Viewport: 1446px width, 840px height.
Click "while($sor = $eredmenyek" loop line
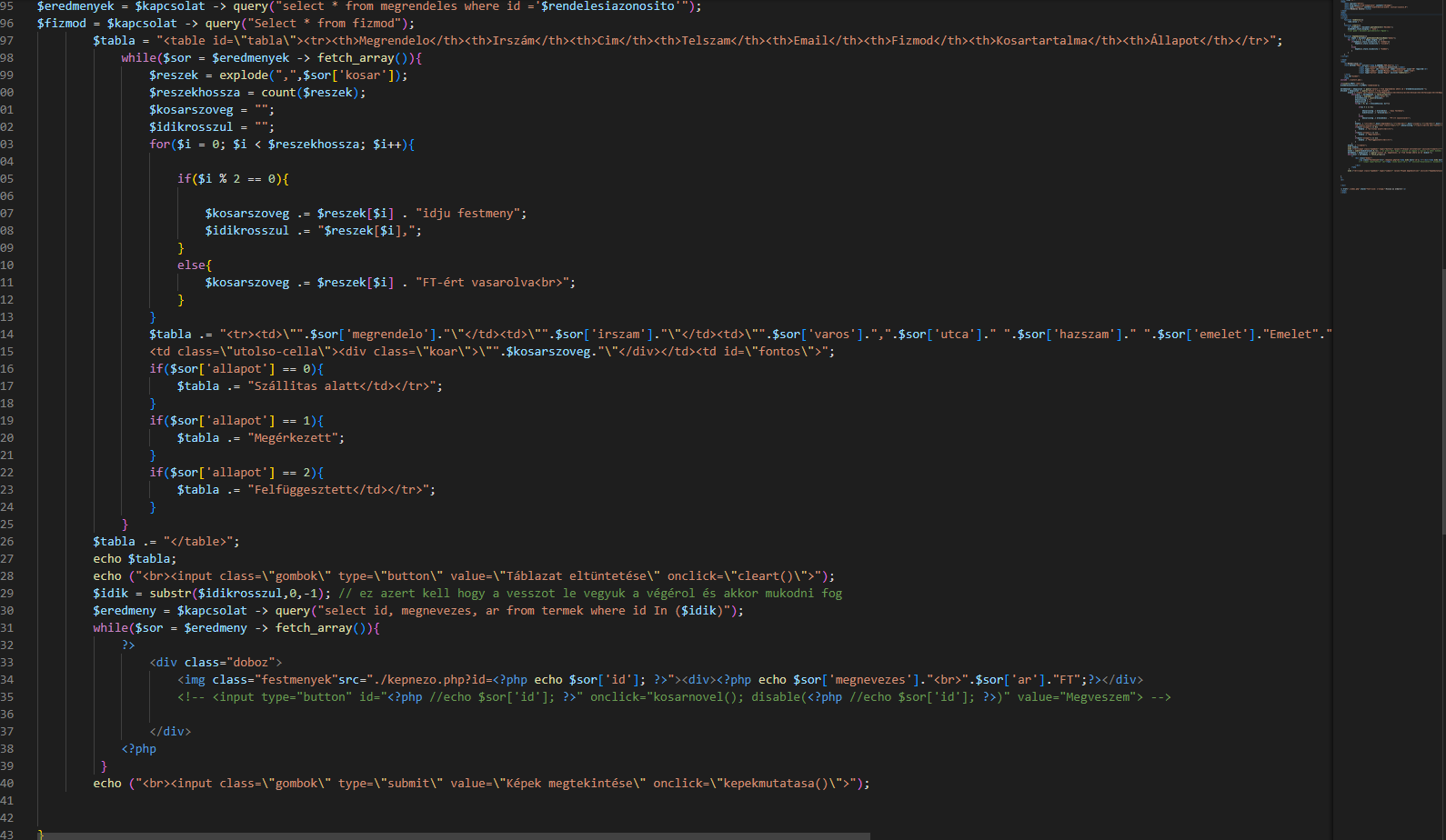[x=272, y=58]
